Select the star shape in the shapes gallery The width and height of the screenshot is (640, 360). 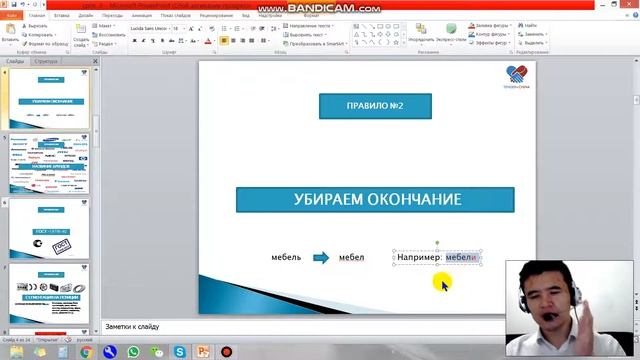(x=396, y=42)
